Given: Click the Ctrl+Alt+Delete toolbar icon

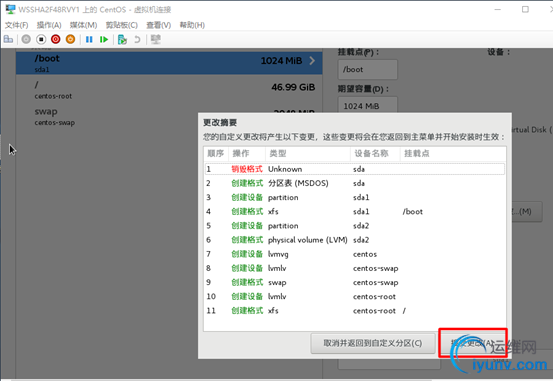Looking at the screenshot, I should [x=8, y=40].
